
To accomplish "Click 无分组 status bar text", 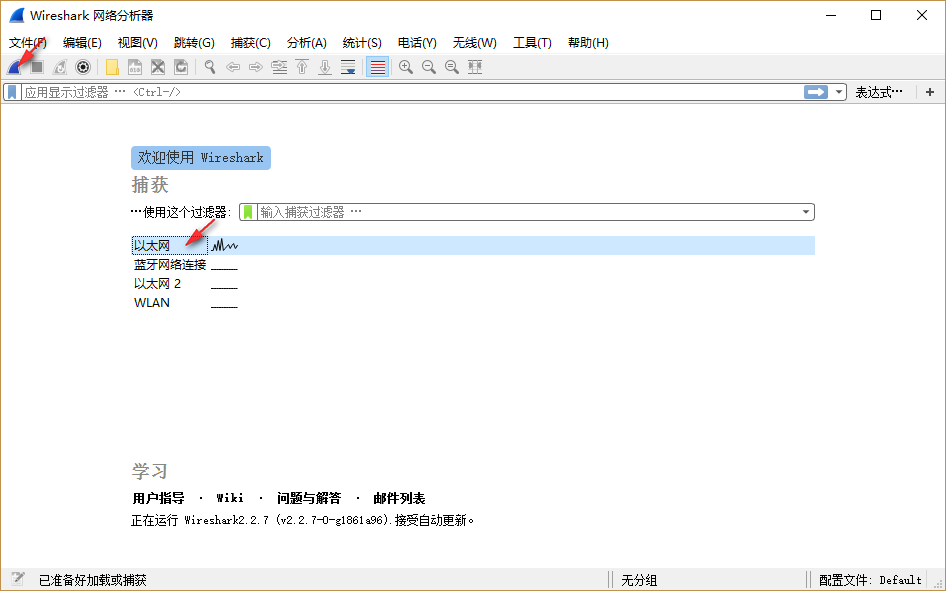I will [639, 580].
